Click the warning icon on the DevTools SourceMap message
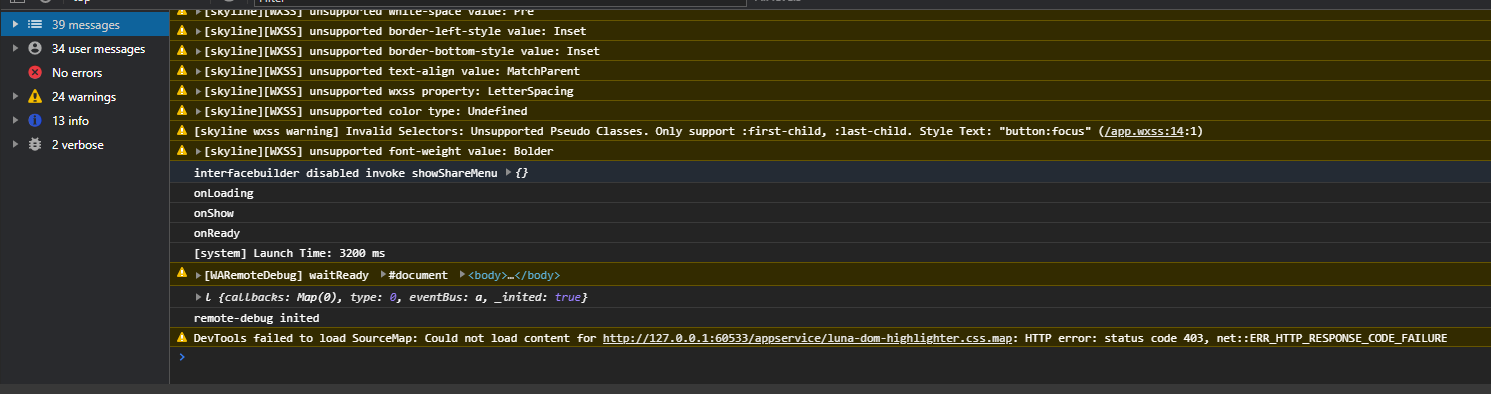This screenshot has height=394, width=1491. pos(182,338)
